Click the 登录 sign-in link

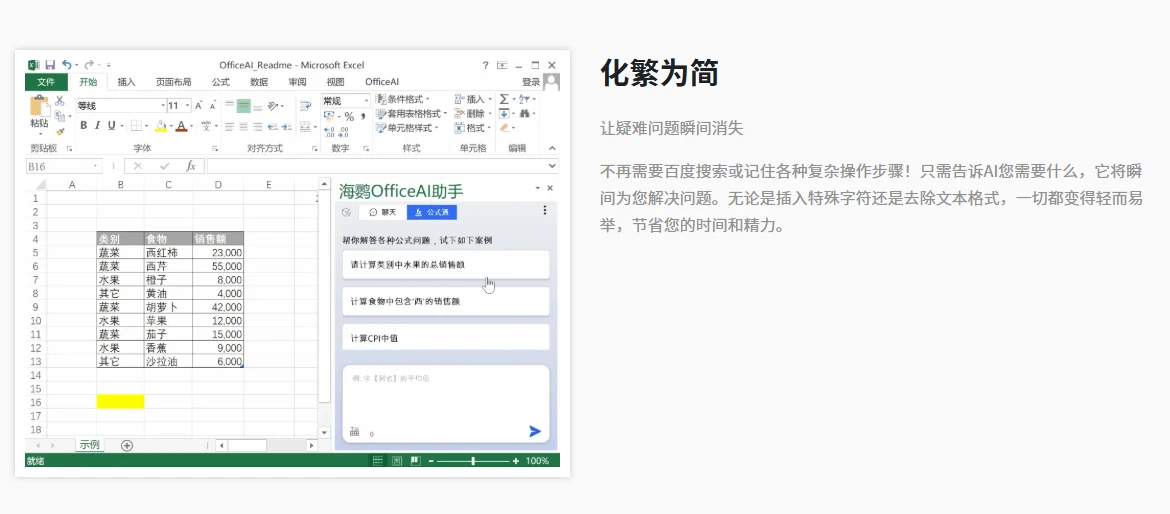click(x=531, y=82)
